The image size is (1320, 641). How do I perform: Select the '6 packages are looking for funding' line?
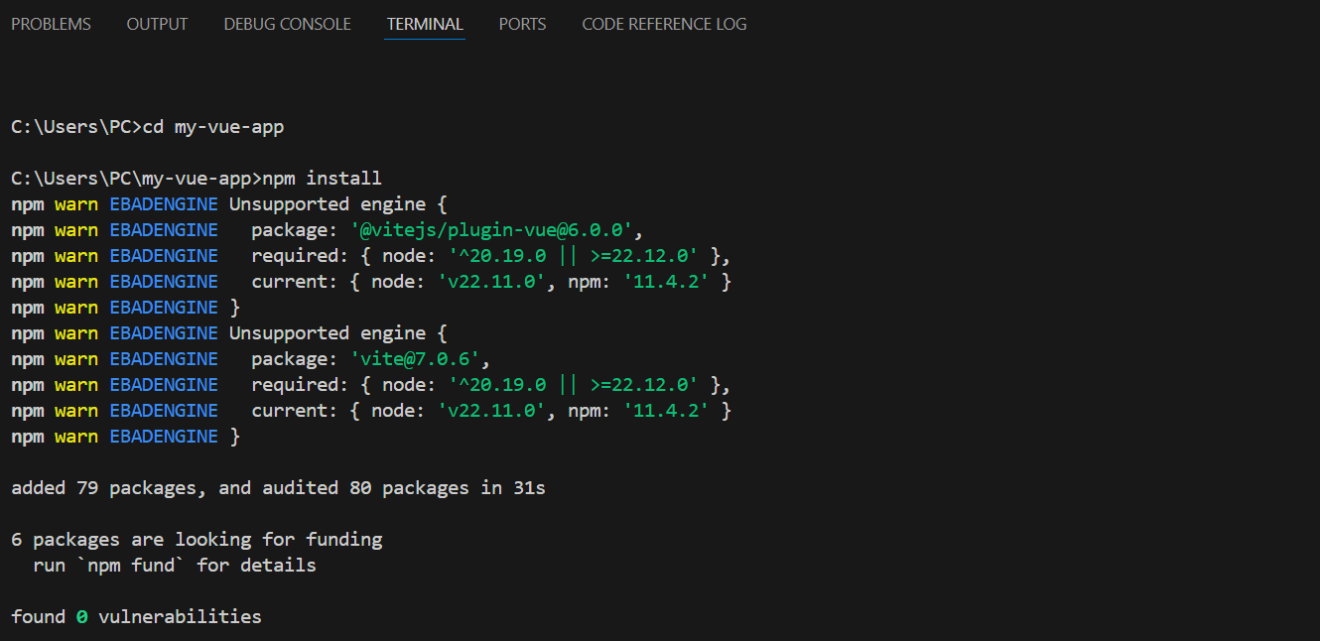[196, 538]
